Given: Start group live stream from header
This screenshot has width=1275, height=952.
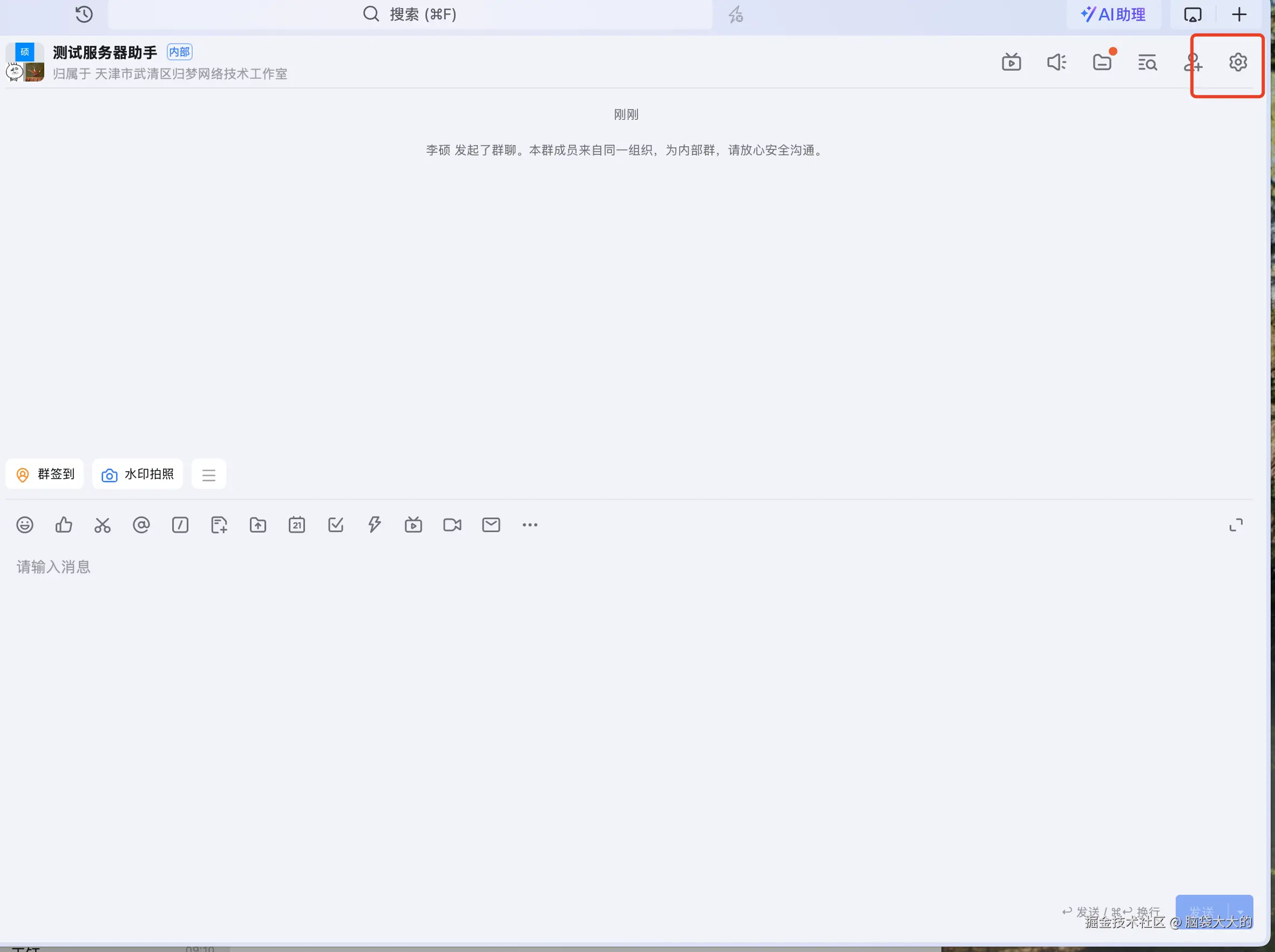Looking at the screenshot, I should 1011,62.
